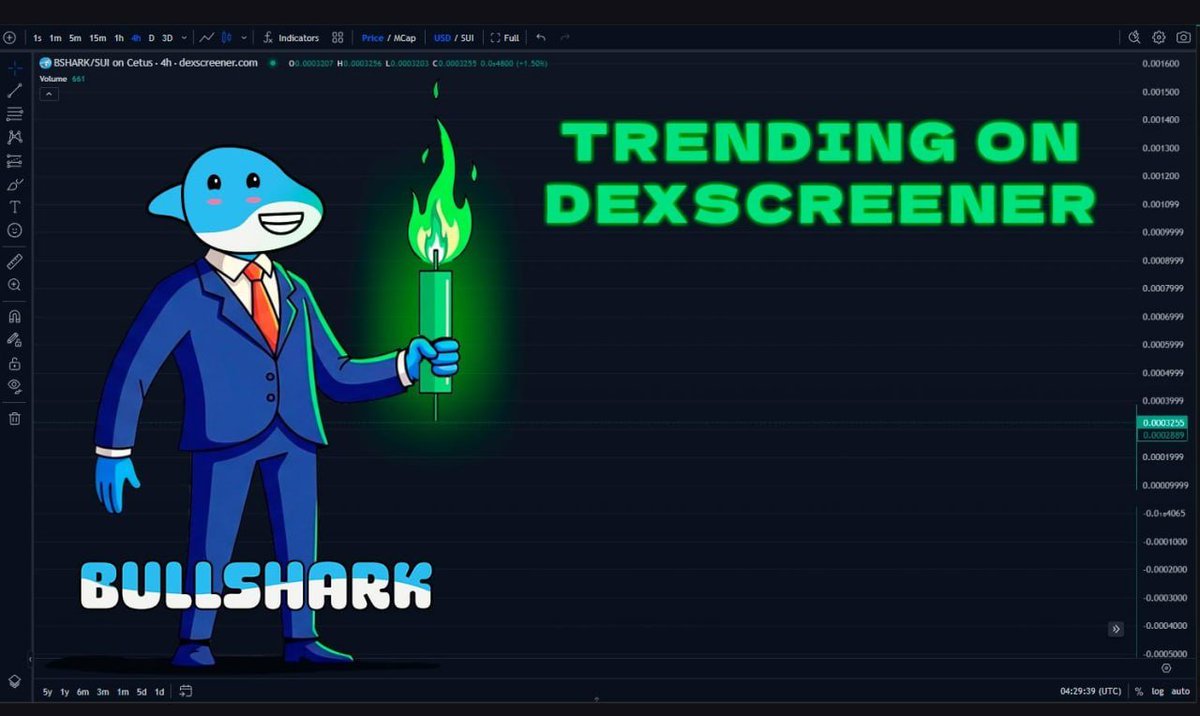Set the date range to 5d
Screen dimensions: 1200x716
point(141,692)
